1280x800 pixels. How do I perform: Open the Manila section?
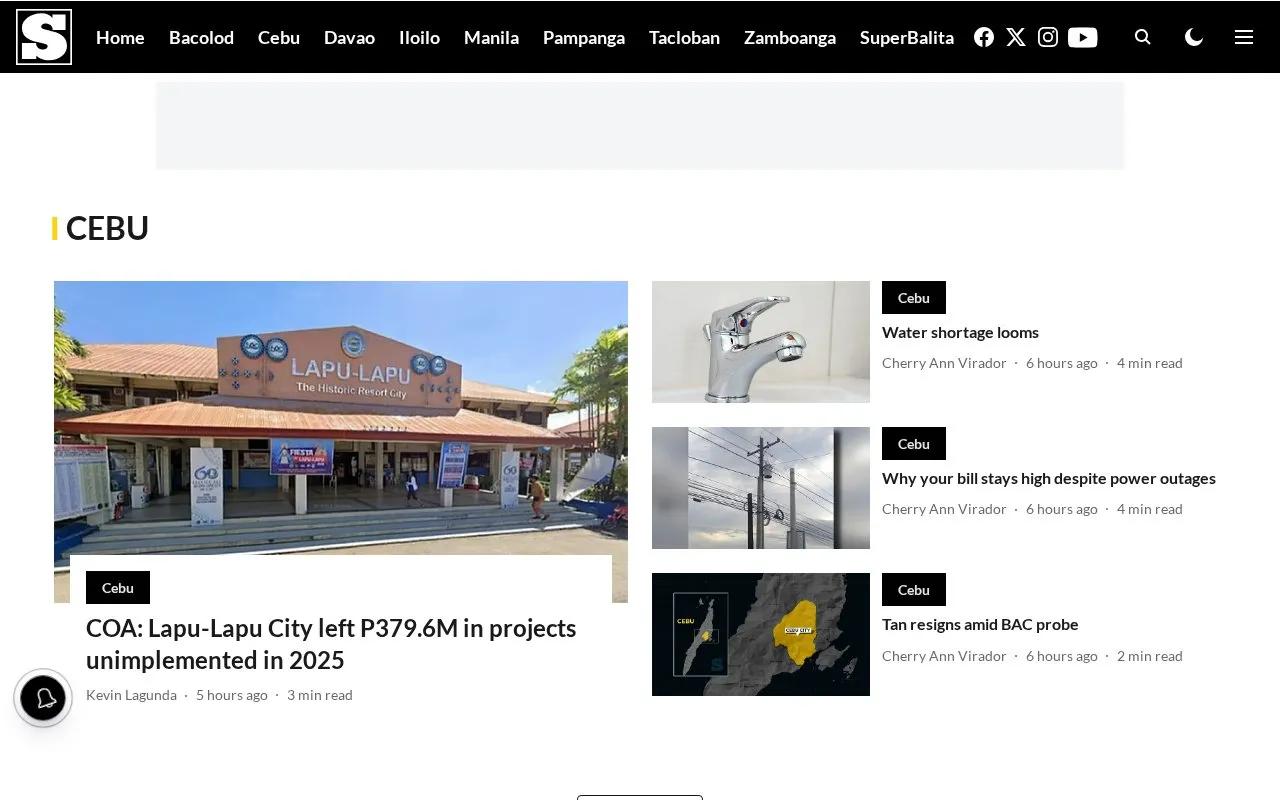coord(491,37)
